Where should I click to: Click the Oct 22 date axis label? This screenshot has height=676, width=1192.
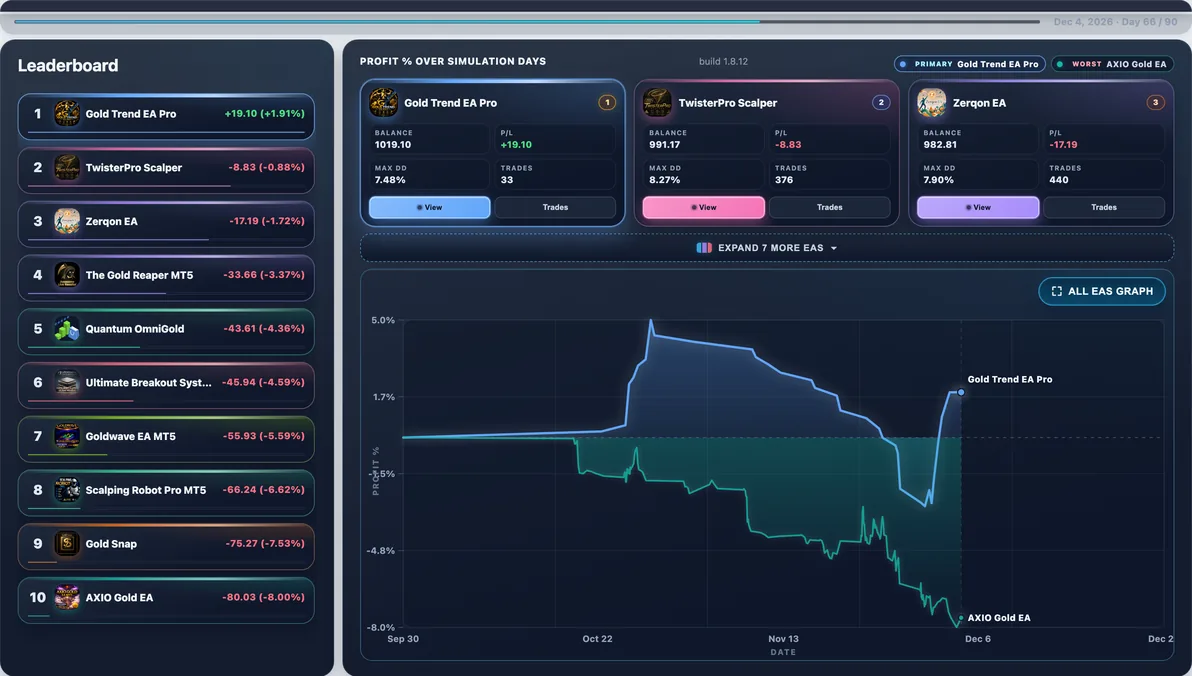(x=597, y=639)
